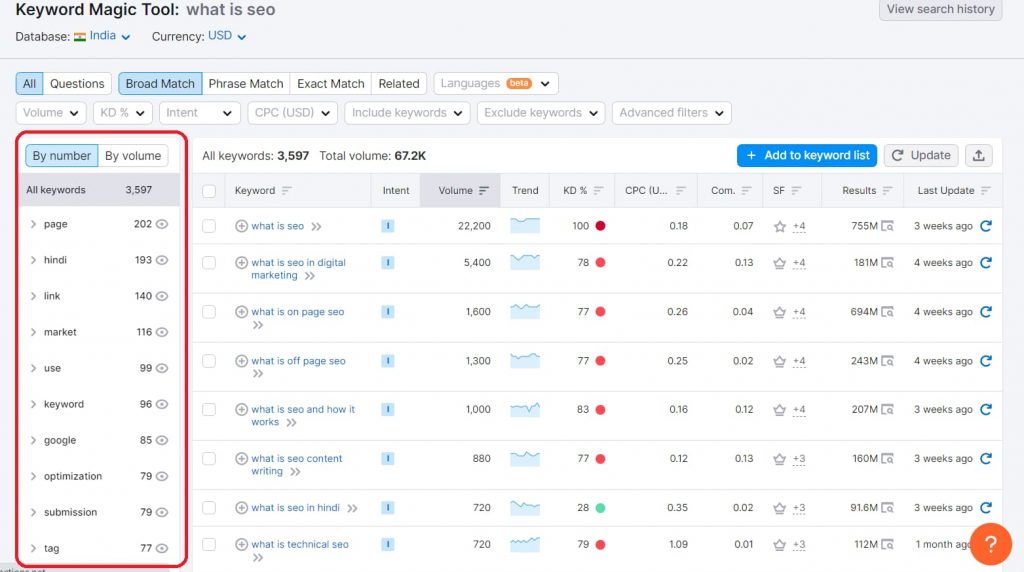Open 'what is seo and how it works' link
Viewport: 1024px width, 572px height.
(303, 415)
